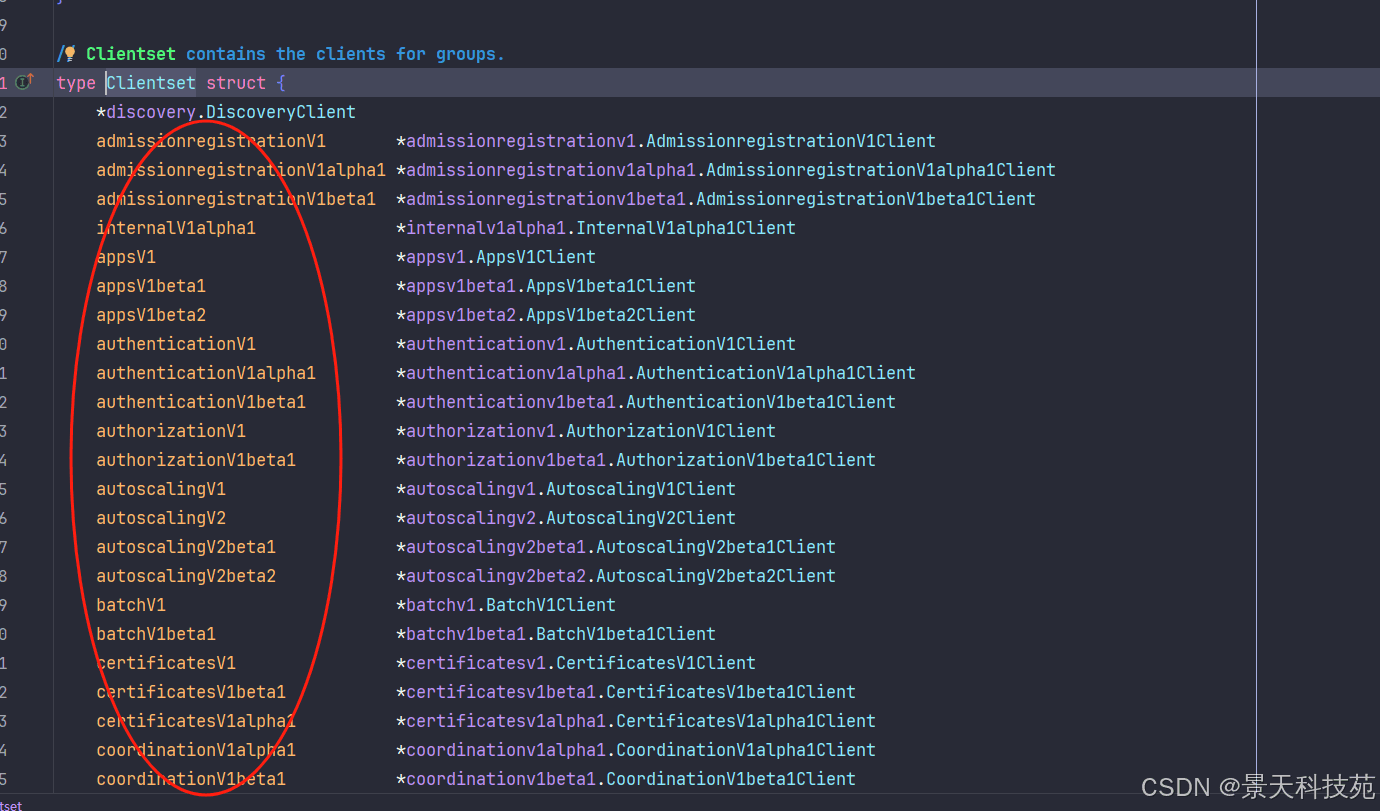The height and width of the screenshot is (811, 1380).
Task: Go to the 'BatchV1beta1Client' type reference
Action: click(x=626, y=634)
